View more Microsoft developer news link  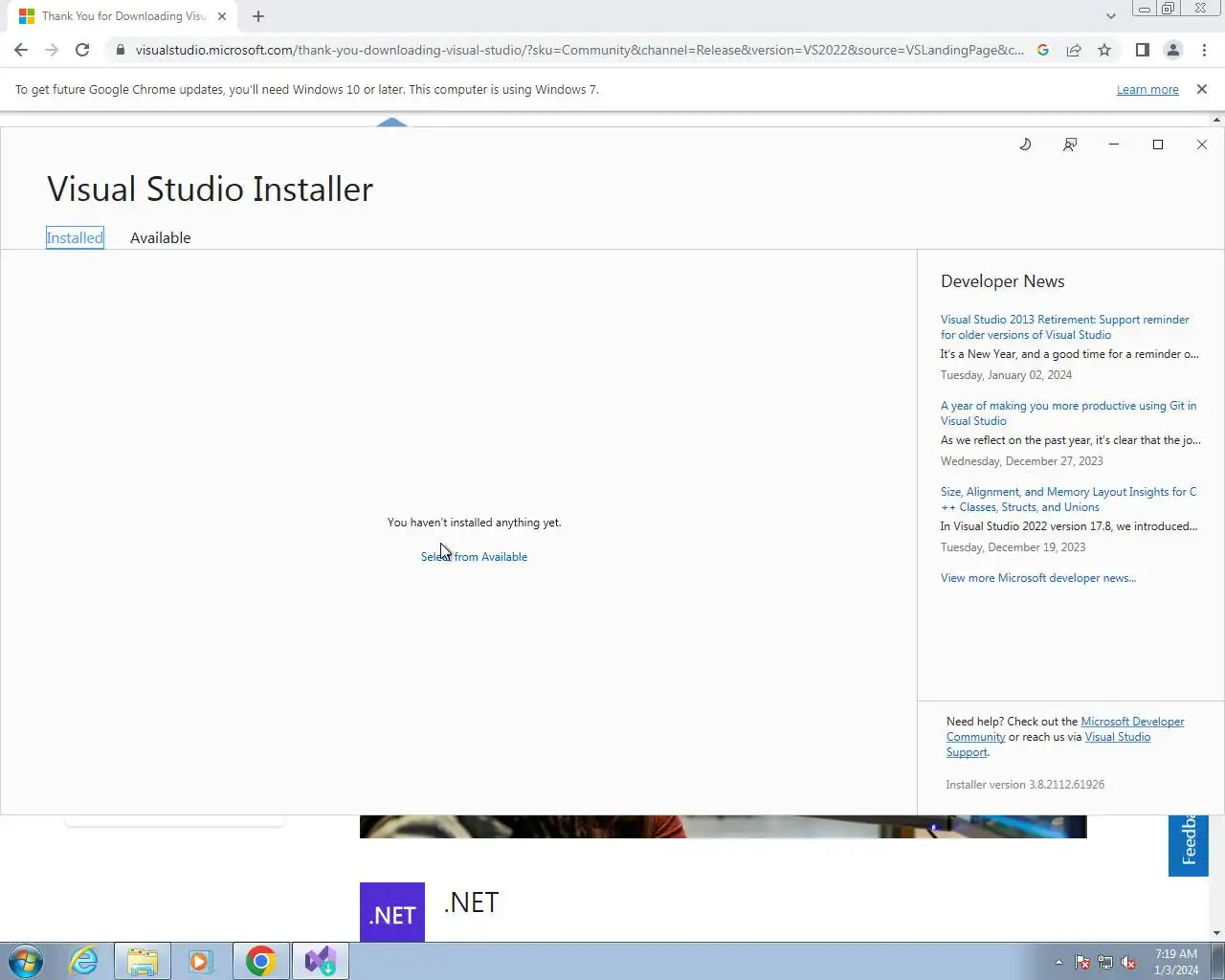tap(1038, 578)
